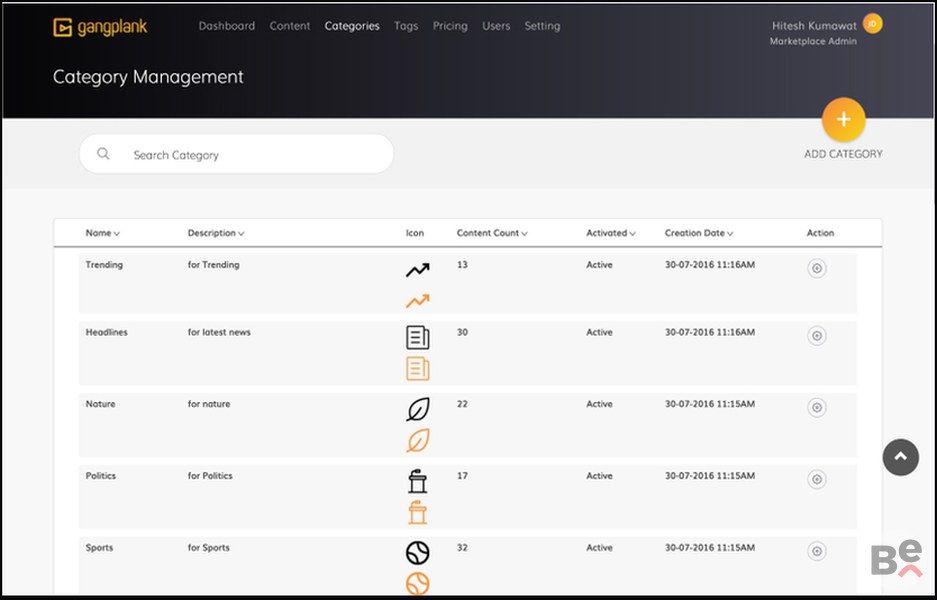937x600 pixels.
Task: Click the Hitesh Kumawat profile name
Action: coord(813,26)
